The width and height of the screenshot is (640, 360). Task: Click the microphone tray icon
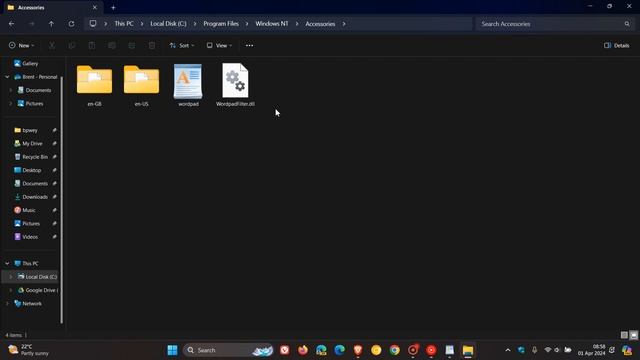click(534, 350)
